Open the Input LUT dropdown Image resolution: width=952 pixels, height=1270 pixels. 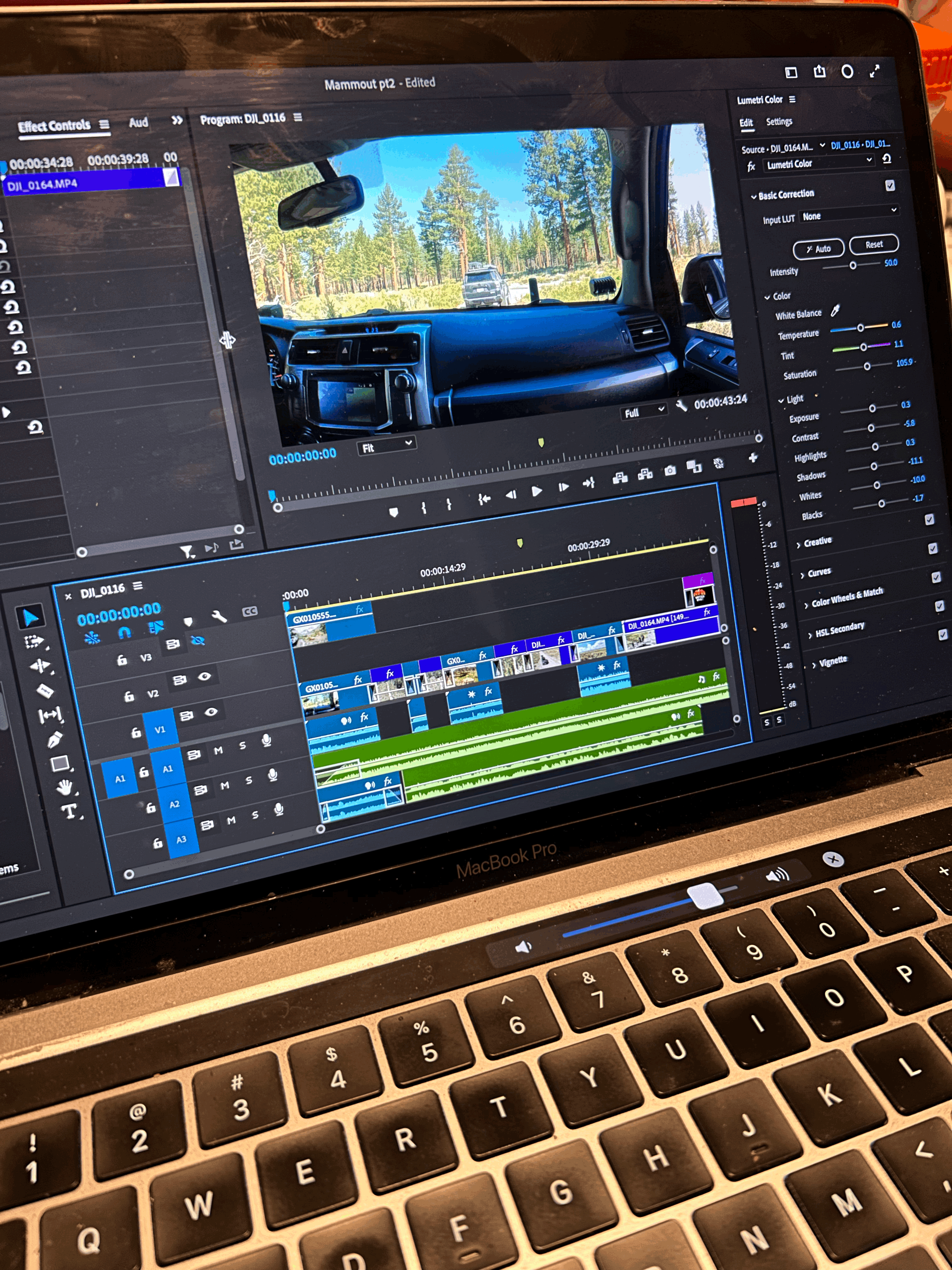coord(849,214)
